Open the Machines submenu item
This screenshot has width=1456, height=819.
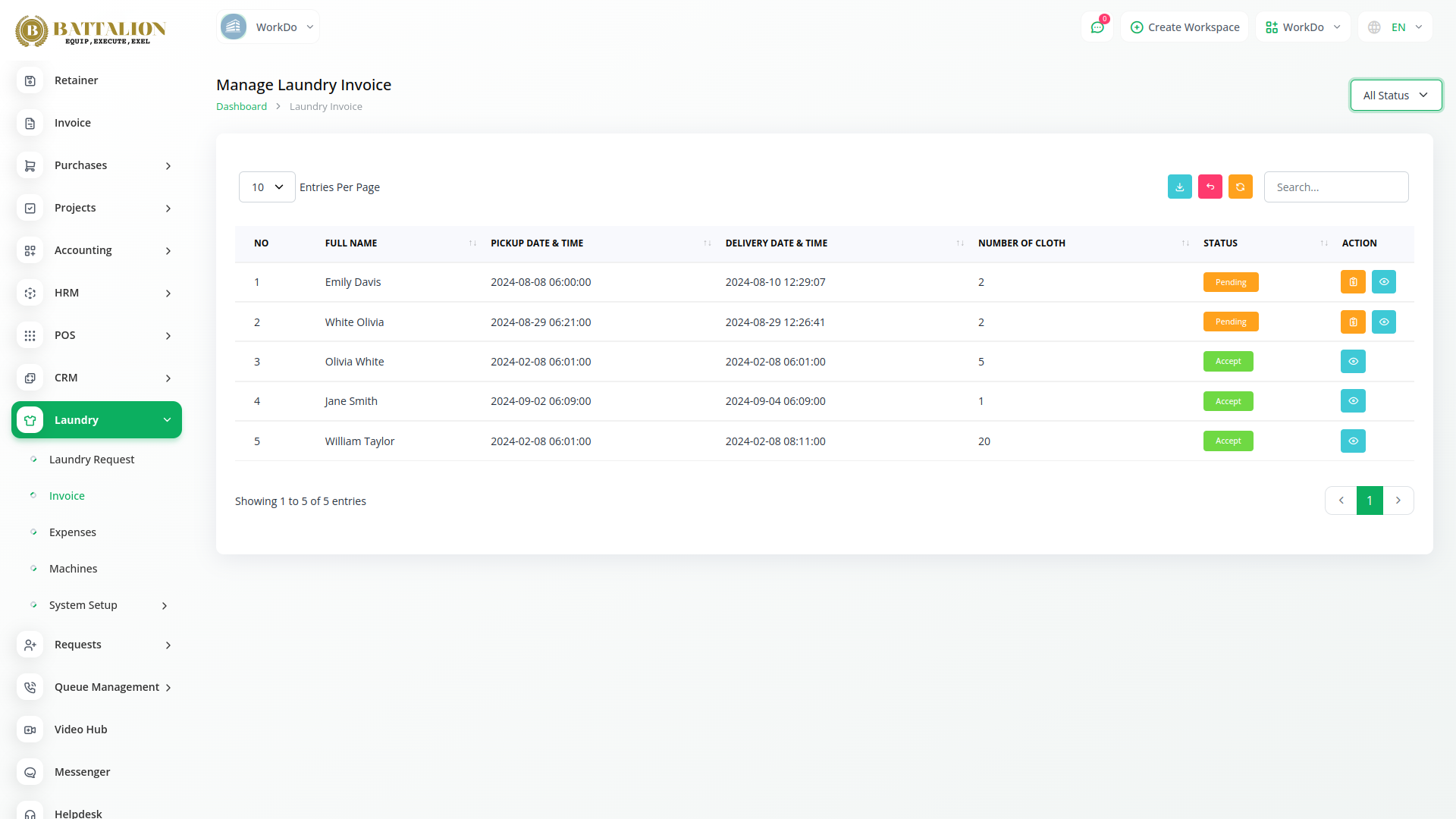pyautogui.click(x=73, y=569)
